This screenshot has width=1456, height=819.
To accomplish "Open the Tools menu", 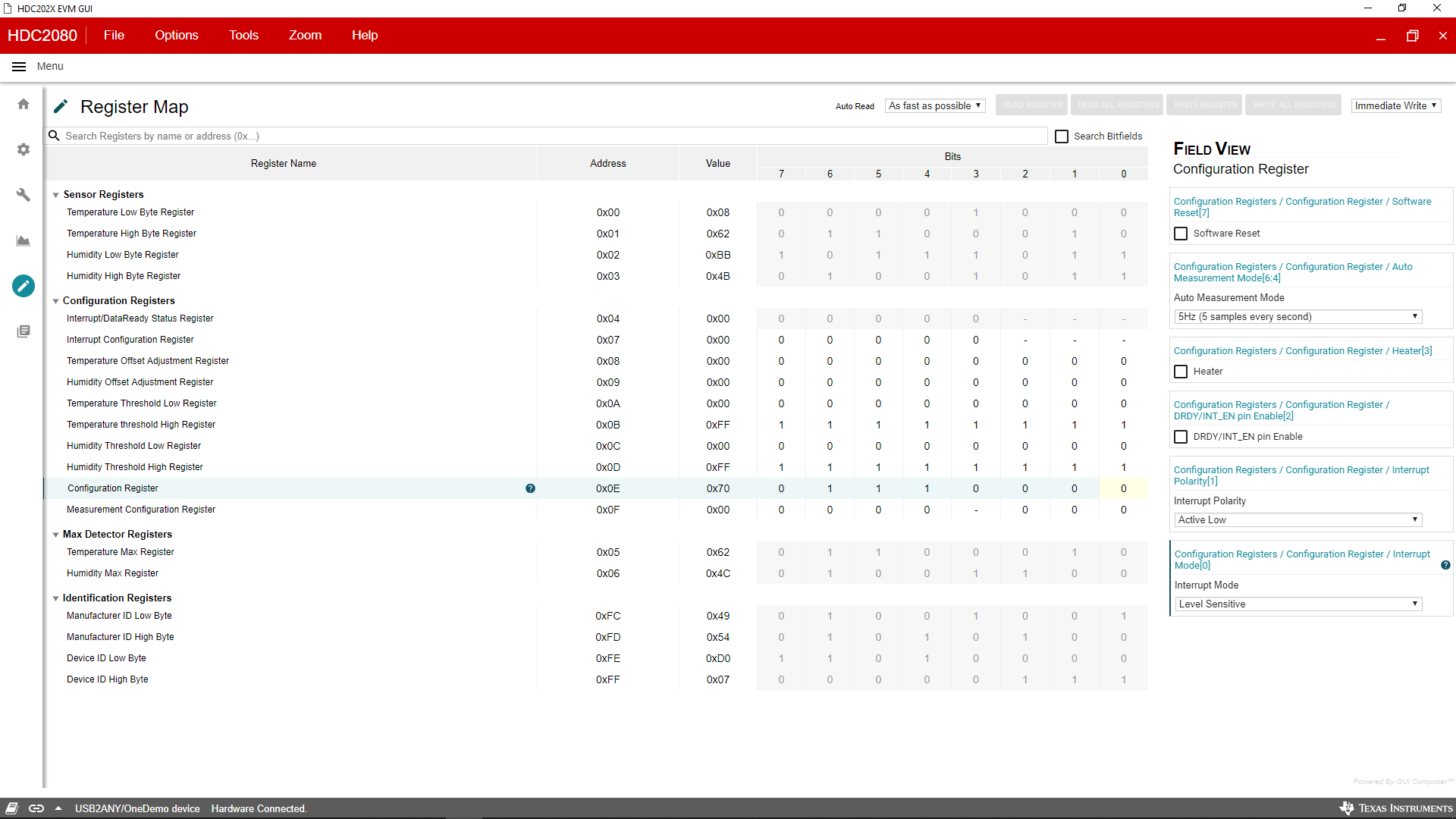I will [243, 36].
